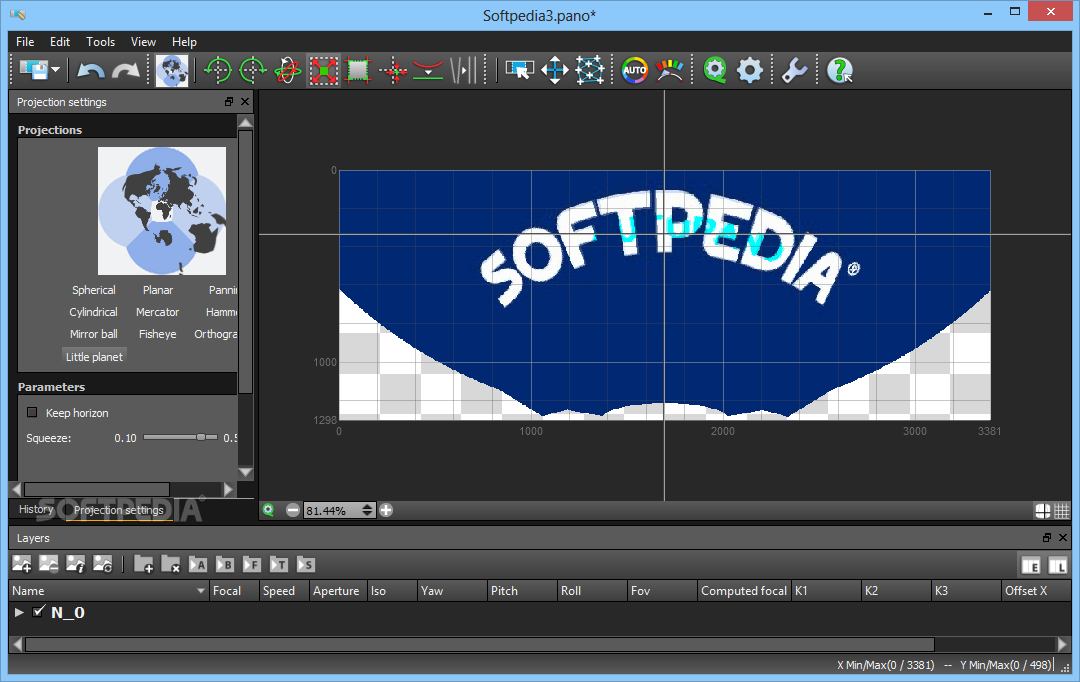
Task: Remove the selected image from the layers
Action: 48,564
